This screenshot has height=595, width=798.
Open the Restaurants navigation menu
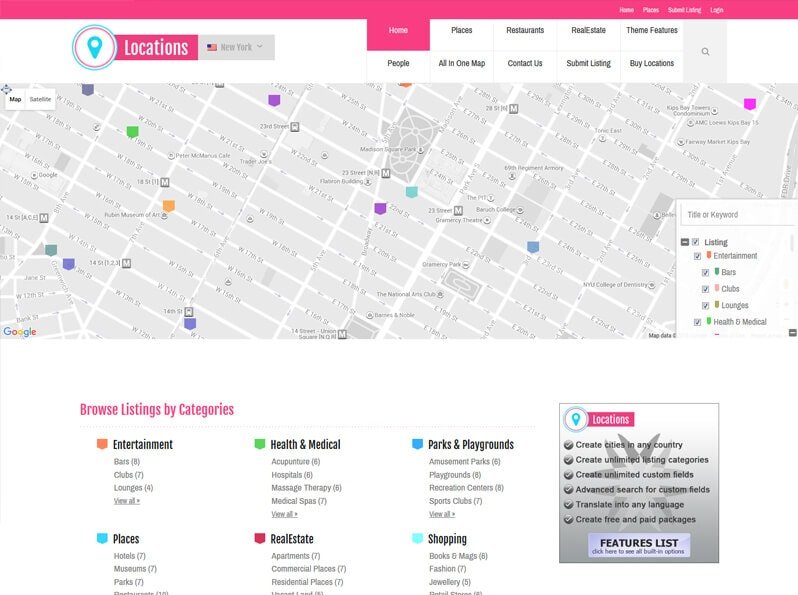point(525,31)
